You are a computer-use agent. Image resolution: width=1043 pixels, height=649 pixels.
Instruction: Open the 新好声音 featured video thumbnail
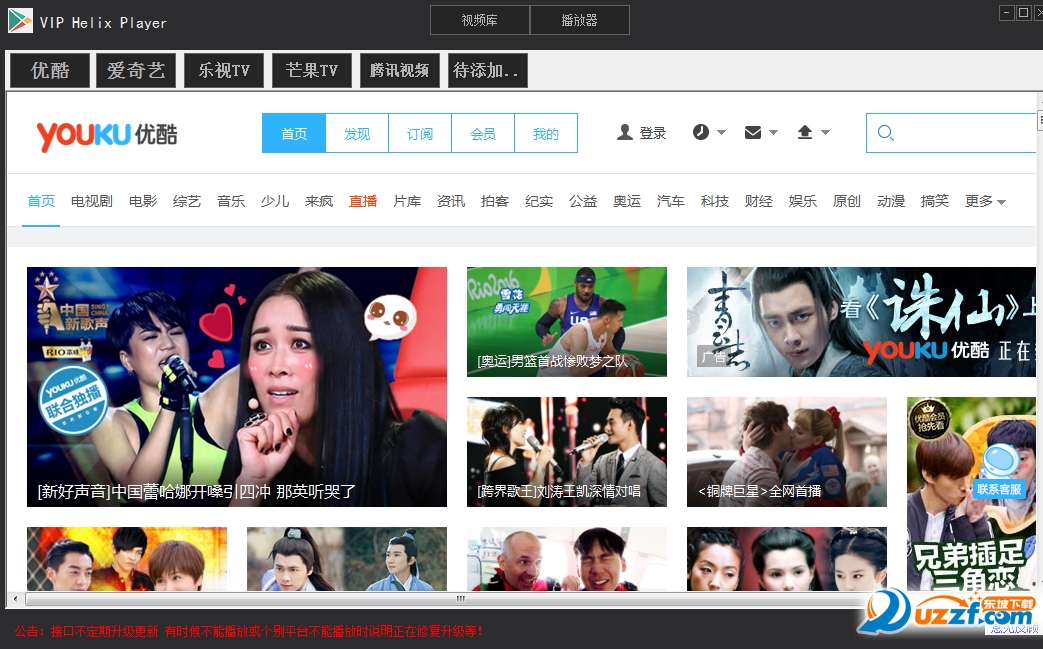[237, 387]
